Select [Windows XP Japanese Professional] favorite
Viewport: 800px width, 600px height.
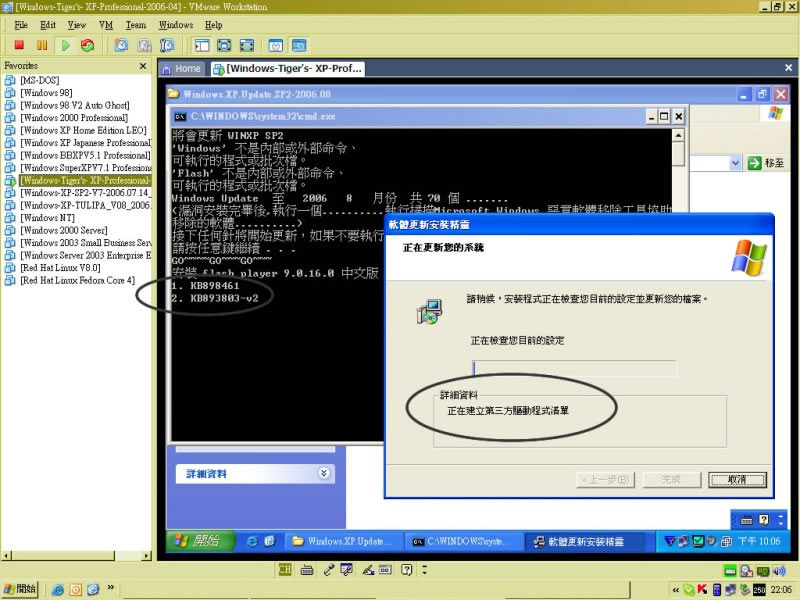click(x=78, y=143)
